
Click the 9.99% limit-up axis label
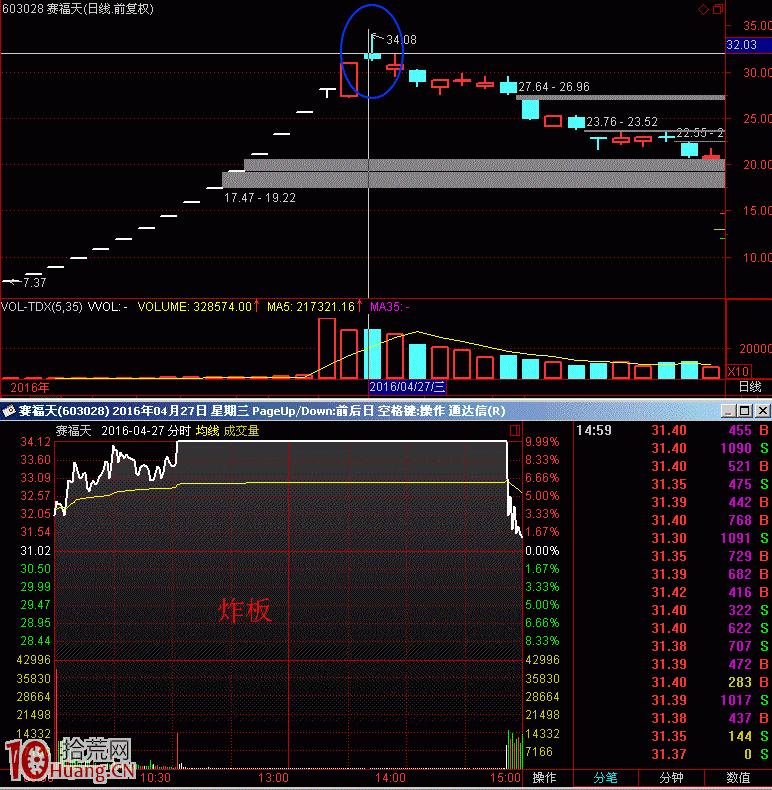tap(542, 442)
